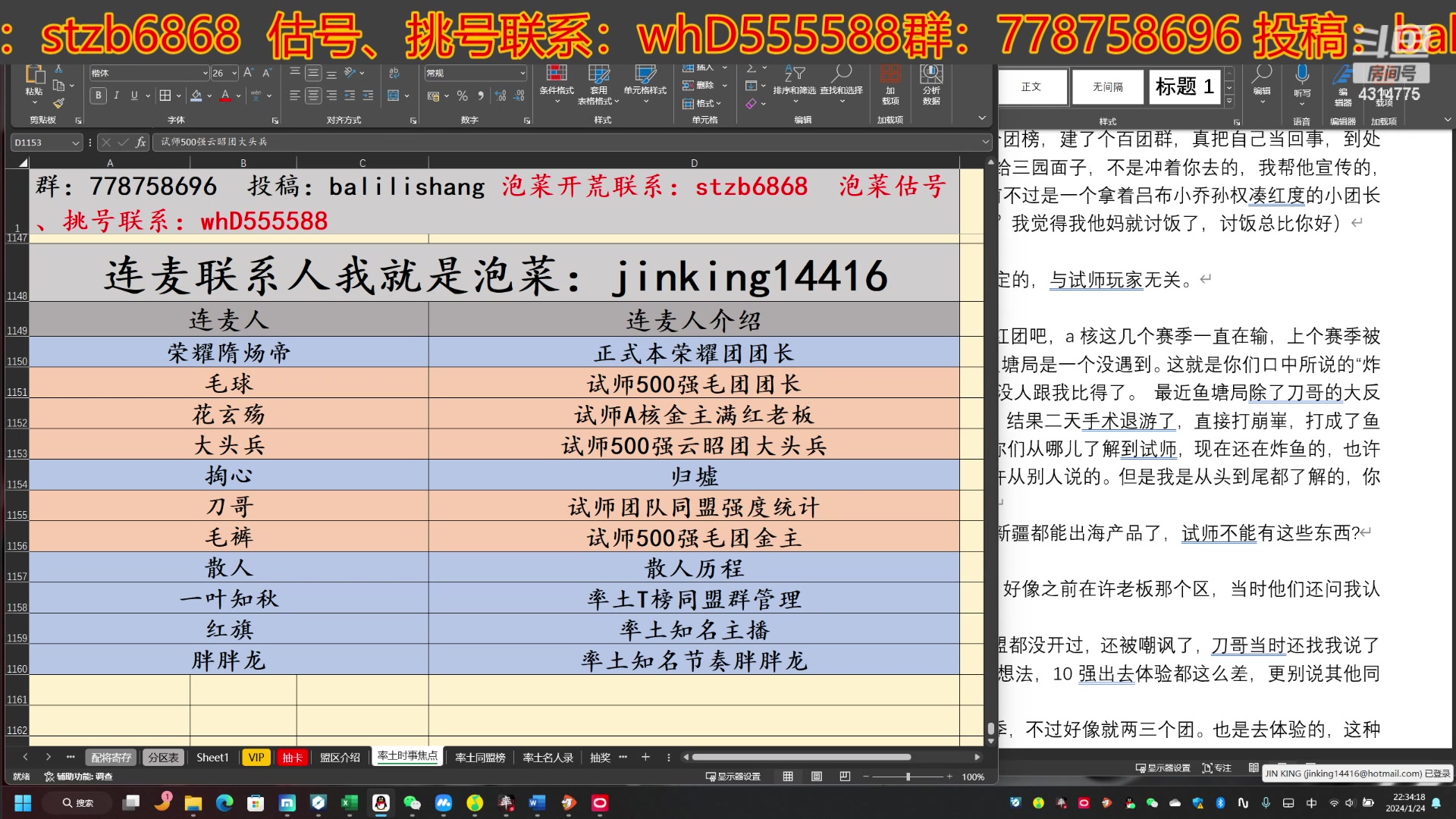The height and width of the screenshot is (819, 1456).
Task: Switch to 率土同盟榜 sheet tab
Action: 480,758
